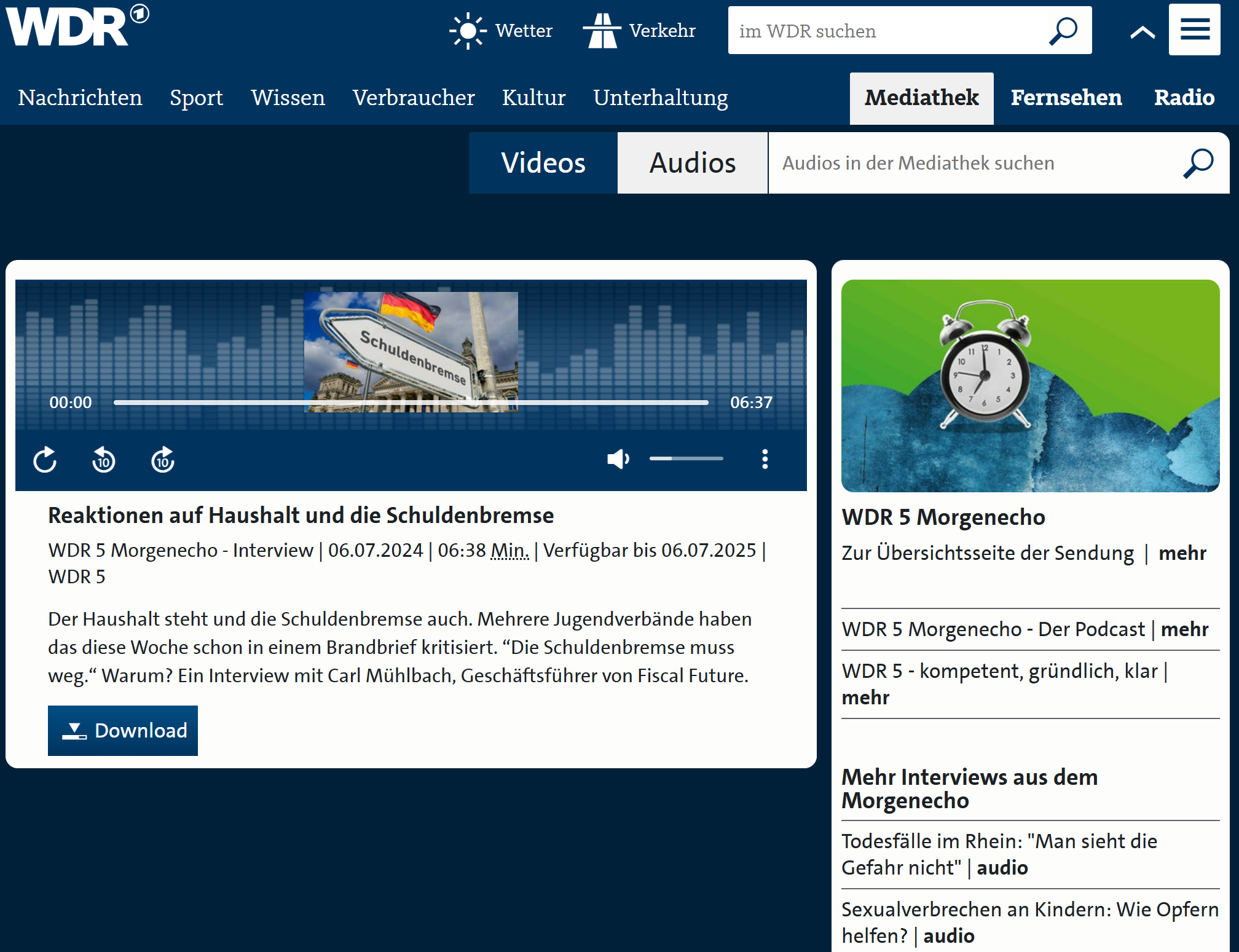Open the Verkehr highway icon link

point(602,31)
